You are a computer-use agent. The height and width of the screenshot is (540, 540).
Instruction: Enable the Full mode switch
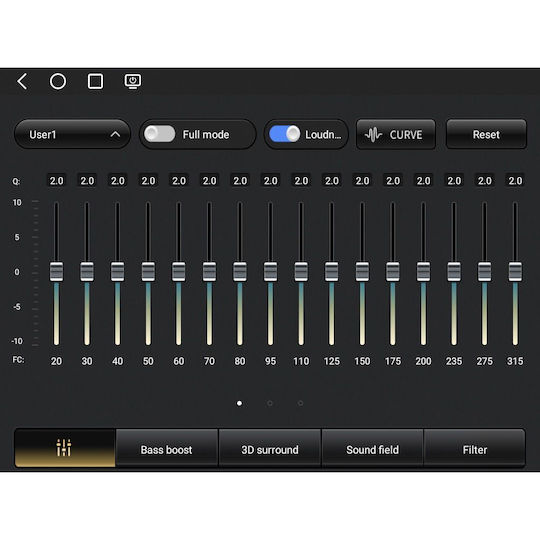[x=159, y=134]
